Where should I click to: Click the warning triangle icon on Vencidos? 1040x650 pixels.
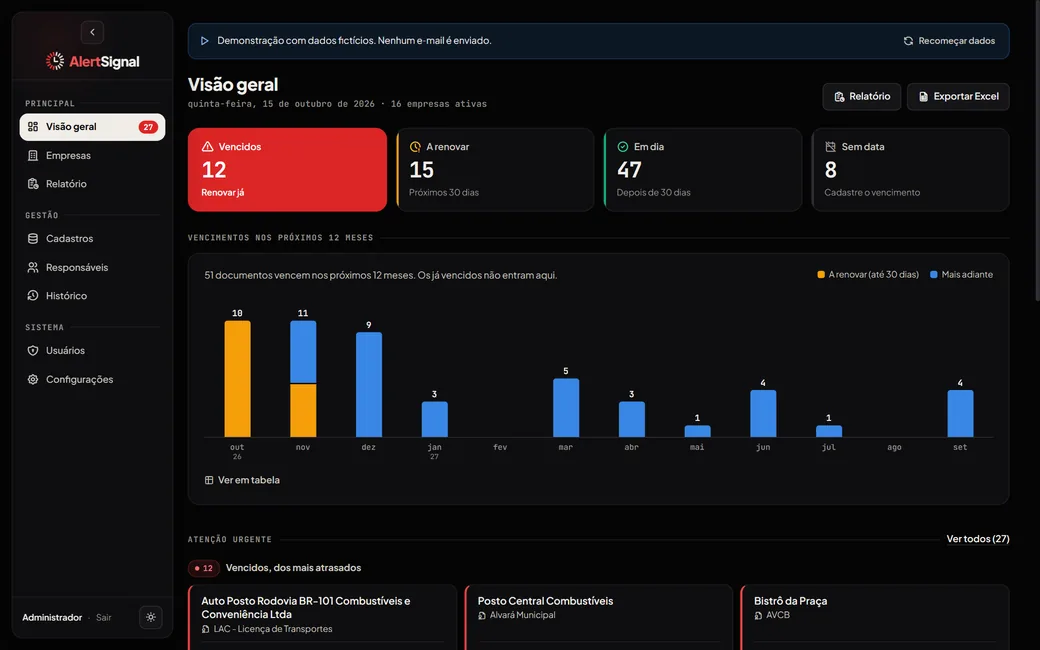207,147
